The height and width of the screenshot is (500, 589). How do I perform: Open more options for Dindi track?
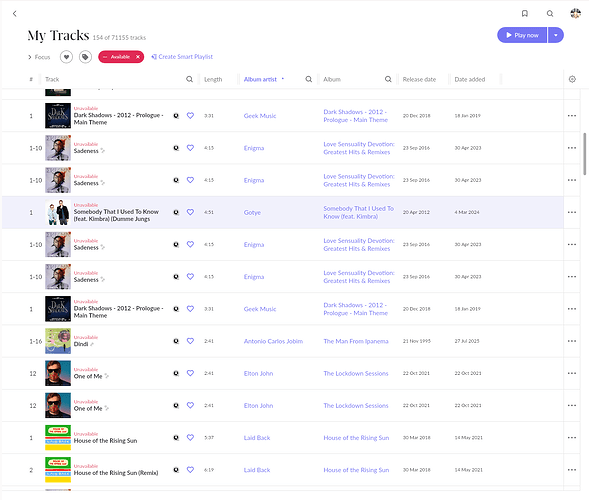(572, 341)
